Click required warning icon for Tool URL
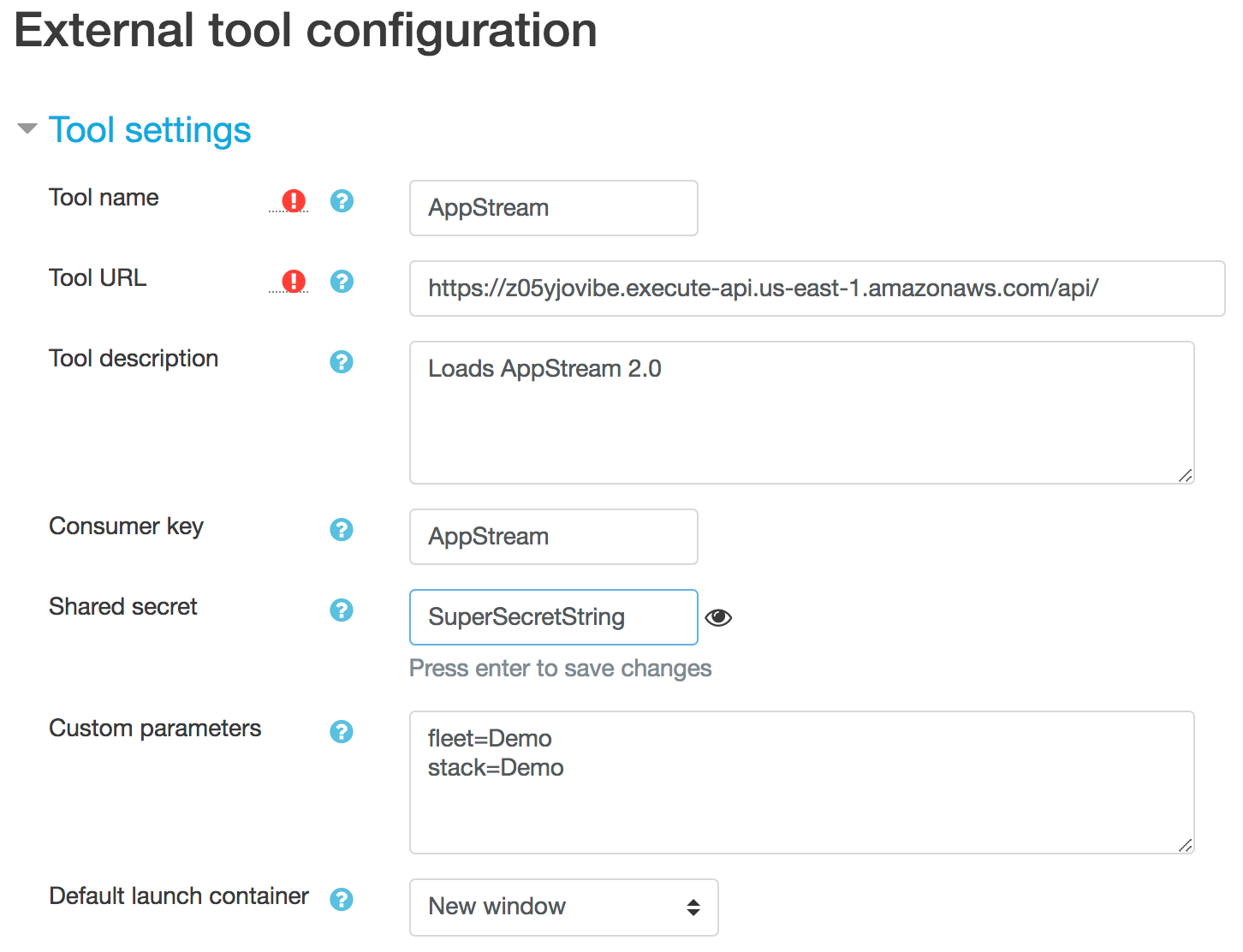This screenshot has height=952, width=1243. click(x=294, y=282)
